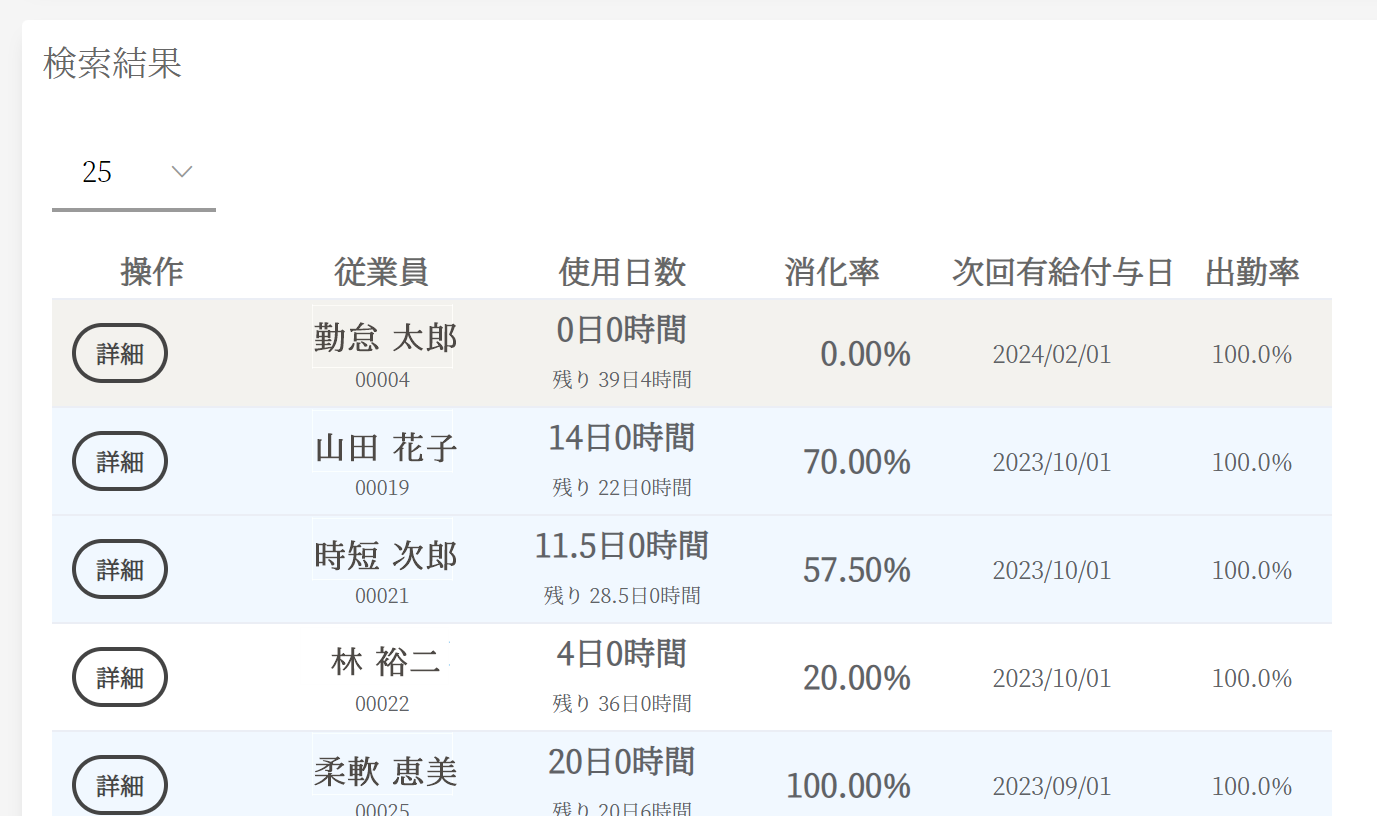This screenshot has width=1377, height=816.
Task: View 詳細 for 林 裕二
Action: pos(120,677)
